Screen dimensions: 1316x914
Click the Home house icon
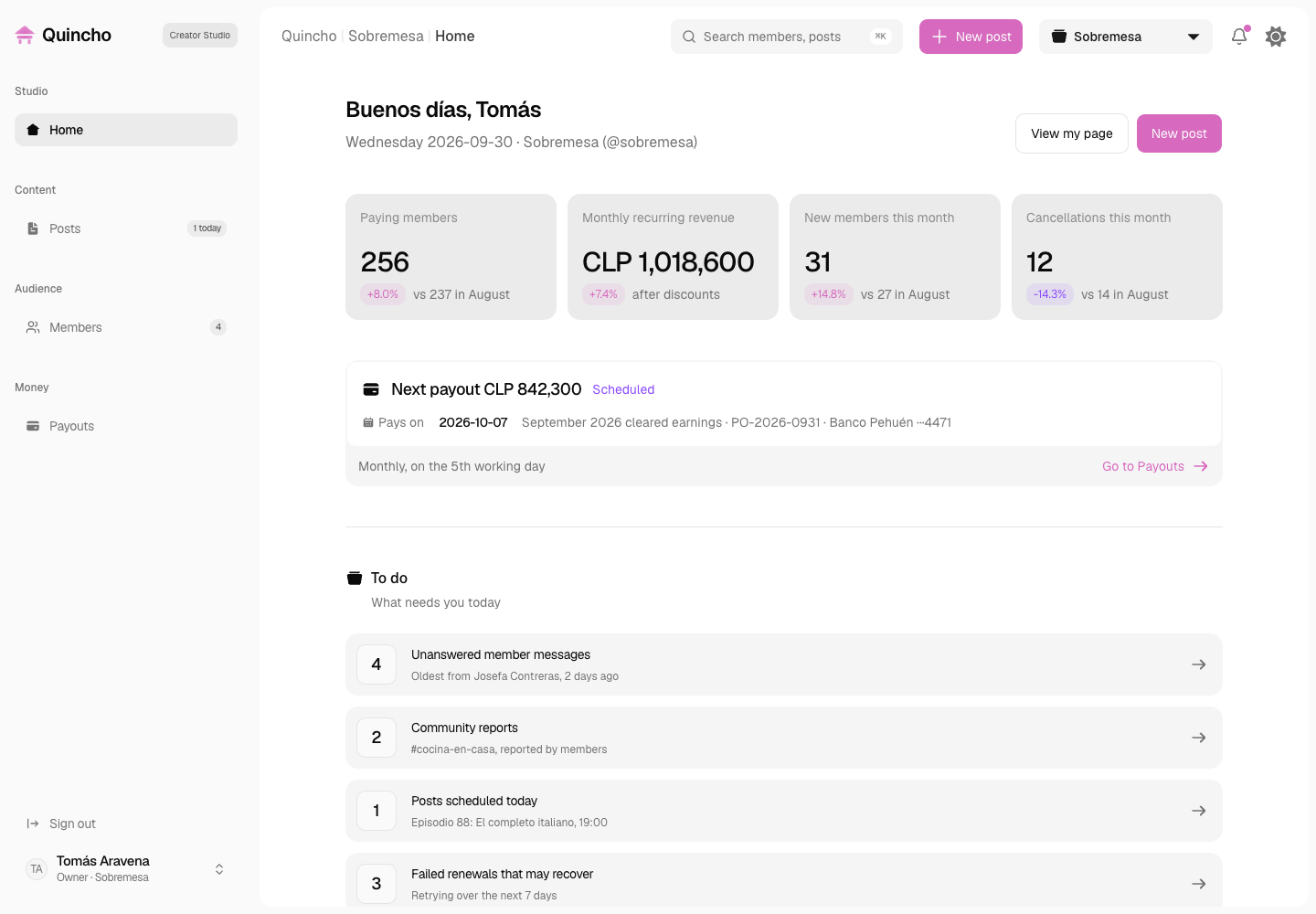click(x=33, y=130)
